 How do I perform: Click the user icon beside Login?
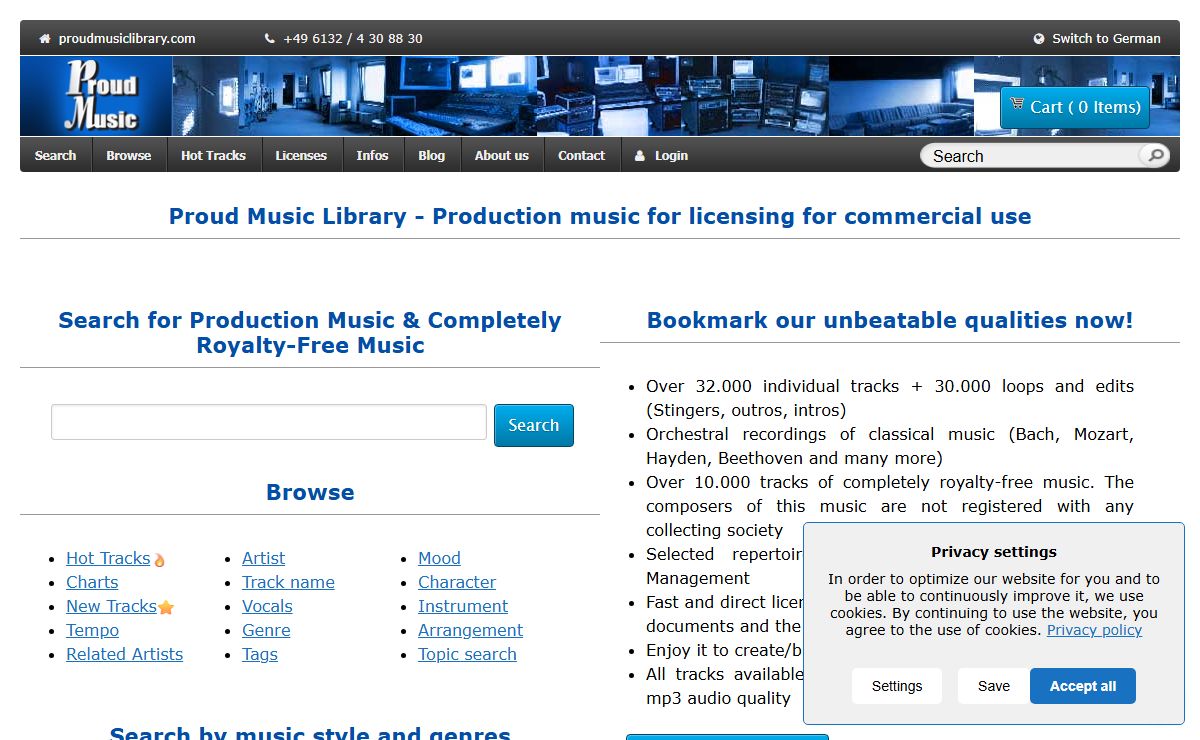pos(641,156)
